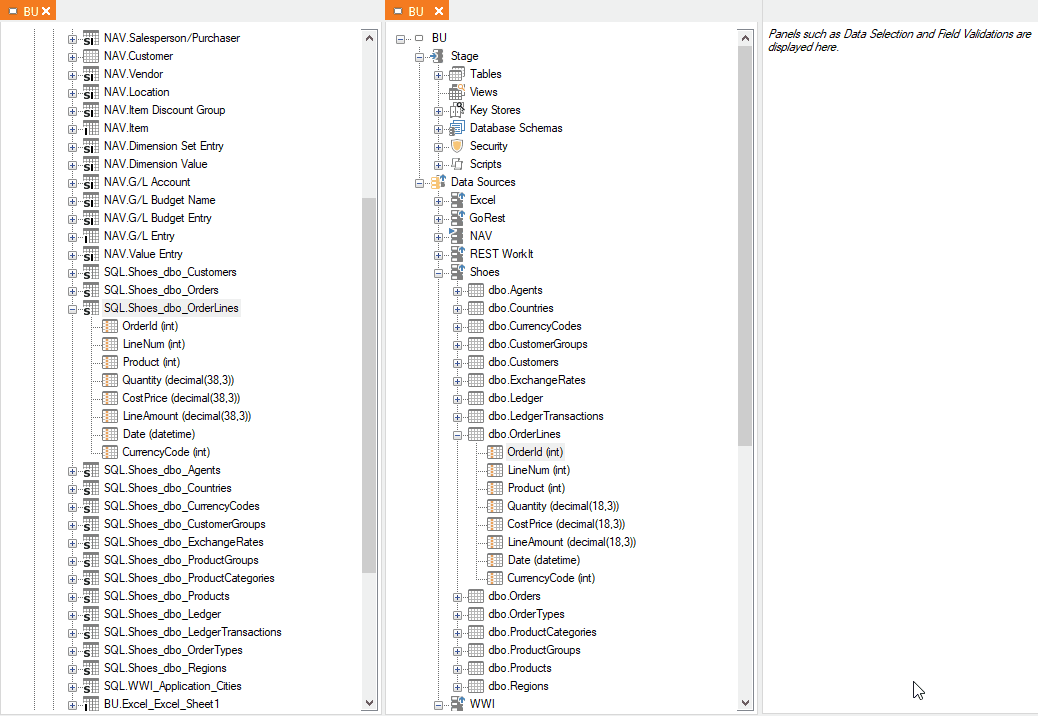Collapse the dbo.OrderLines node
Viewport: 1038px width, 716px height.
pyautogui.click(x=457, y=435)
